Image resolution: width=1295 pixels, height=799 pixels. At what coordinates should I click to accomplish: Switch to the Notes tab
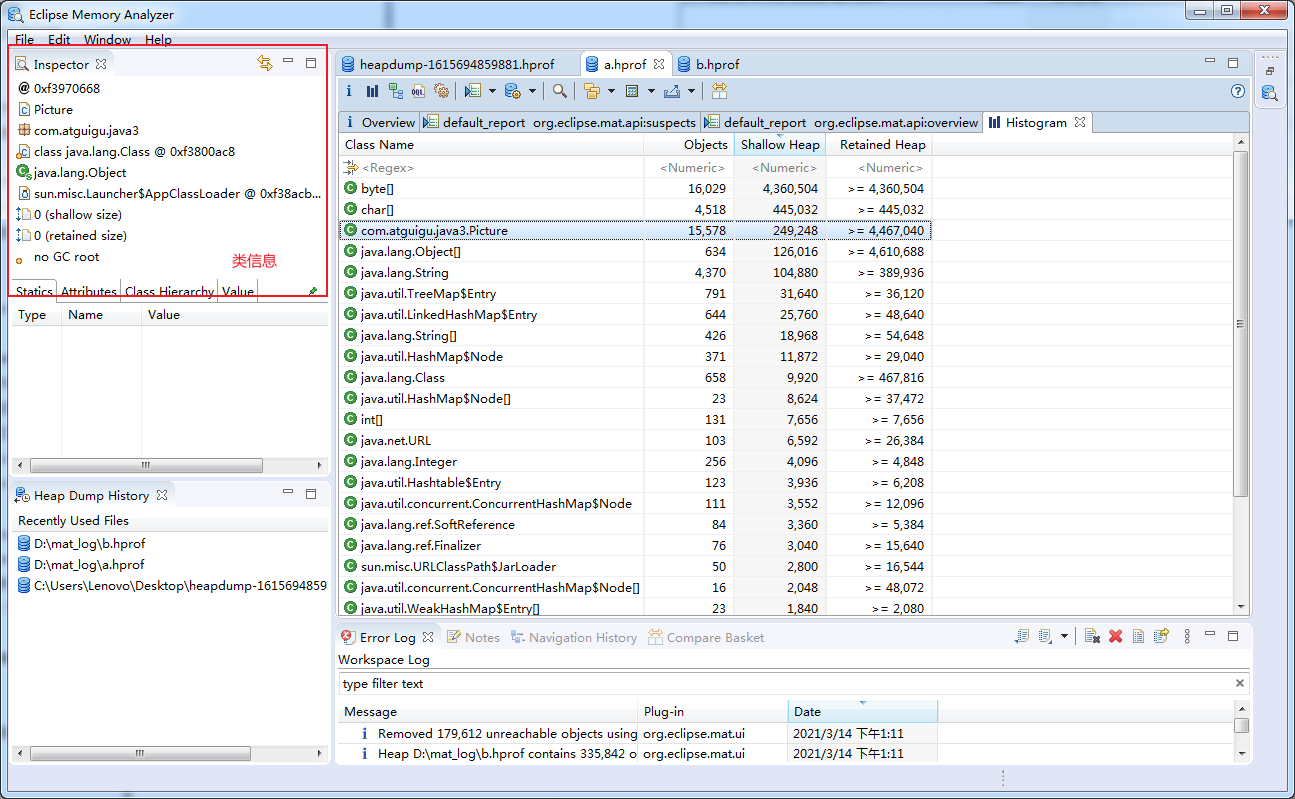[473, 637]
